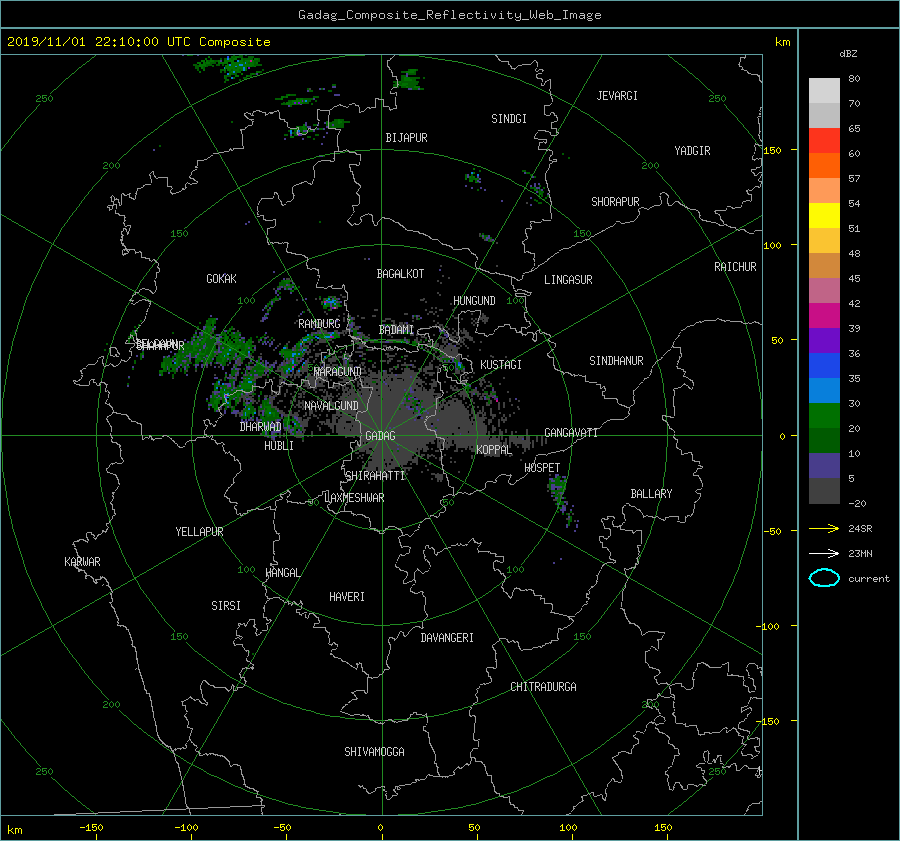Click the dBZ legend heading
This screenshot has width=900, height=841.
pos(848,54)
